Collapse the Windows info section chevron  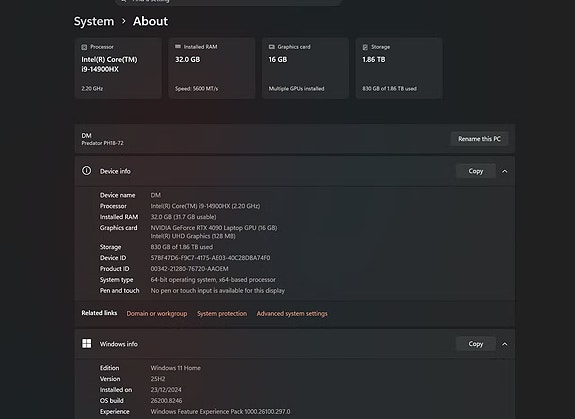point(505,344)
